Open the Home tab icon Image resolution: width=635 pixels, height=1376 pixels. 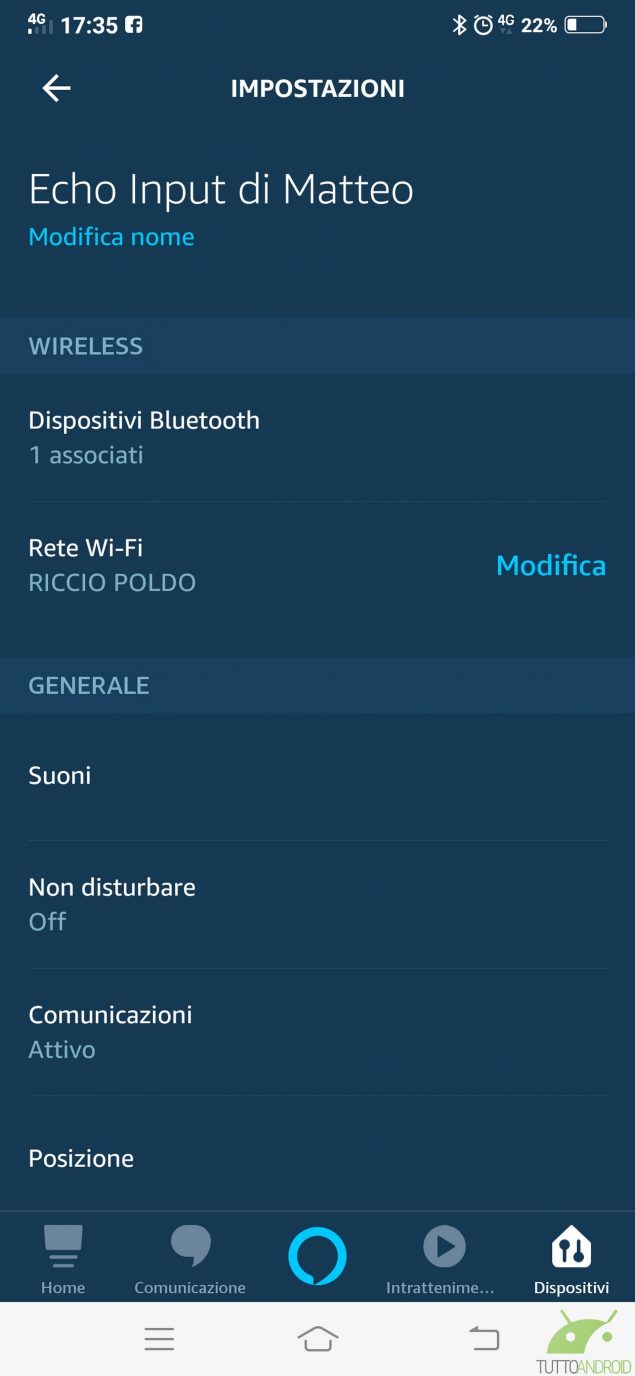pos(63,1247)
